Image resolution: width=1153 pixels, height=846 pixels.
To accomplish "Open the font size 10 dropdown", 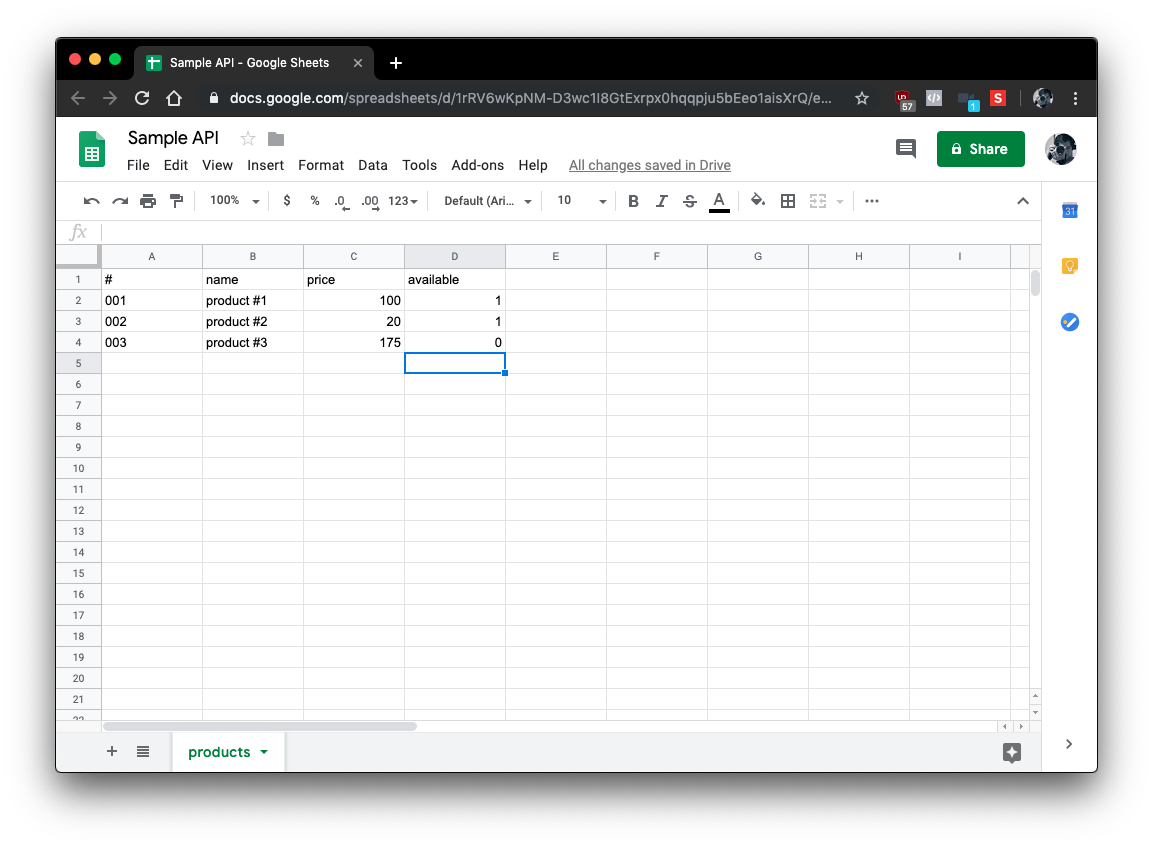I will pos(581,201).
